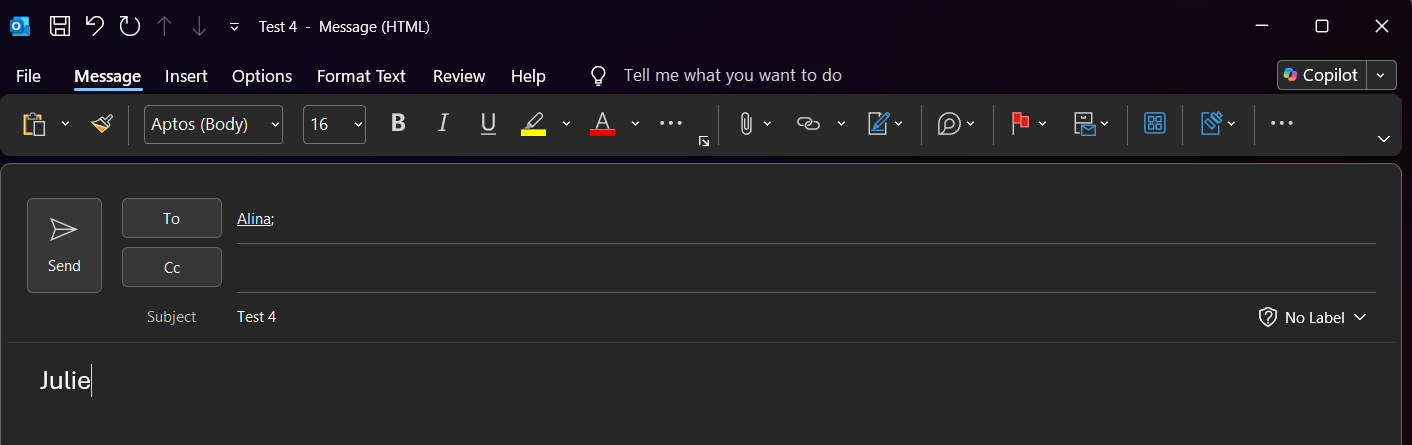1412x445 pixels.
Task: Open the Attach File dropdown arrow
Action: click(x=768, y=124)
